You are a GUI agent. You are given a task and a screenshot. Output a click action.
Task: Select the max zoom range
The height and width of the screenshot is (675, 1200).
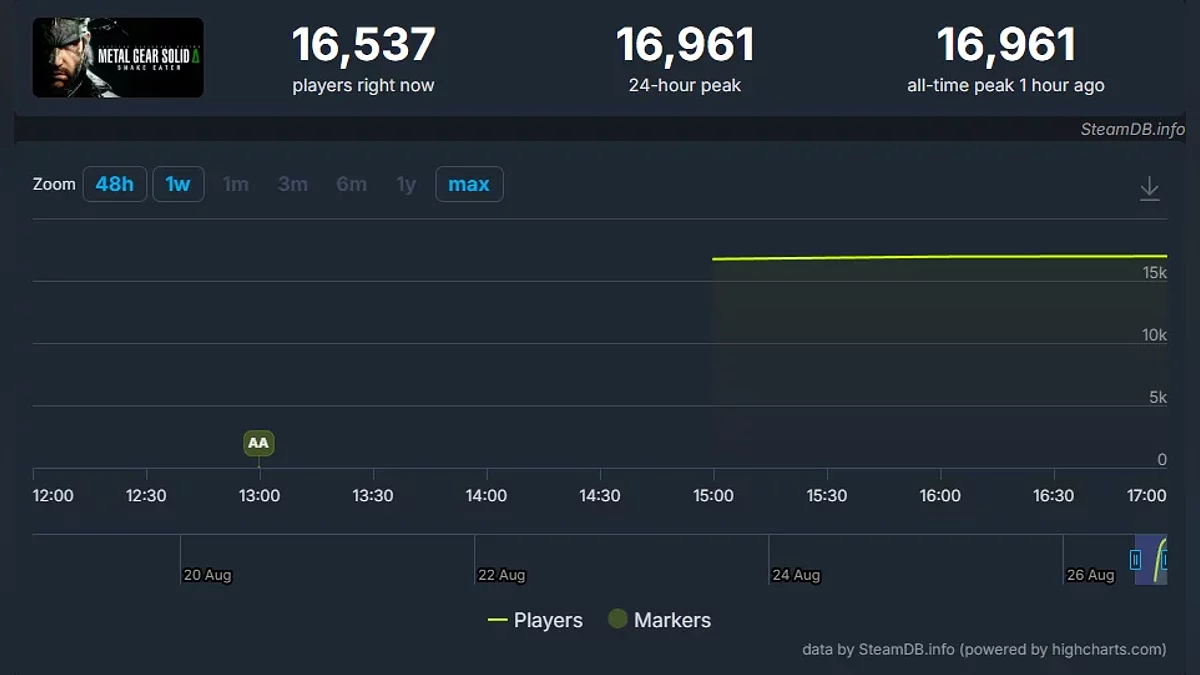[469, 184]
